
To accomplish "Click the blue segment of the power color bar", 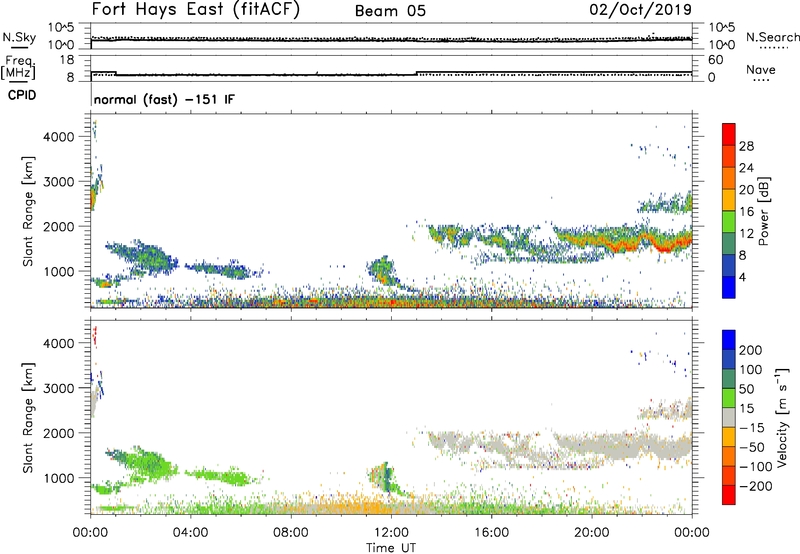I will 729,287.
